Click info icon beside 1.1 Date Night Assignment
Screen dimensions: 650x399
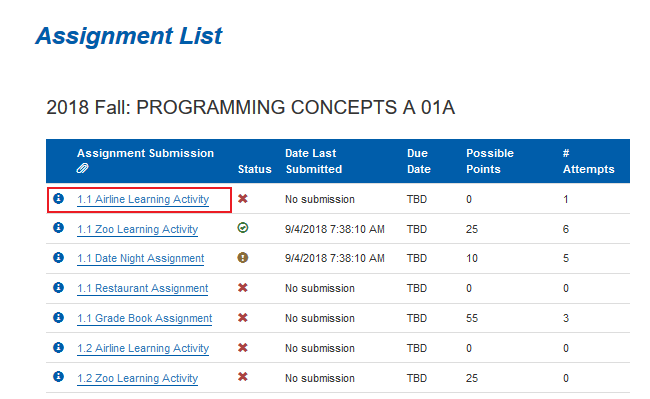point(58,257)
